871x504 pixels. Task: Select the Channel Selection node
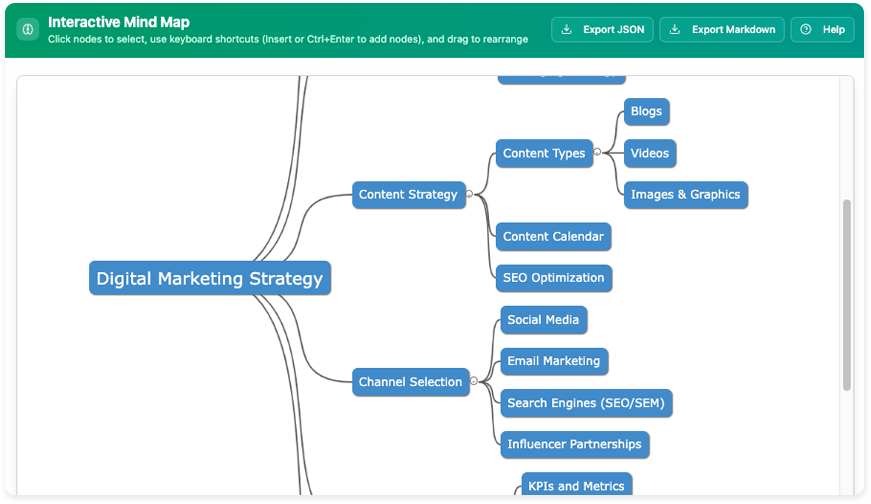[x=411, y=382]
